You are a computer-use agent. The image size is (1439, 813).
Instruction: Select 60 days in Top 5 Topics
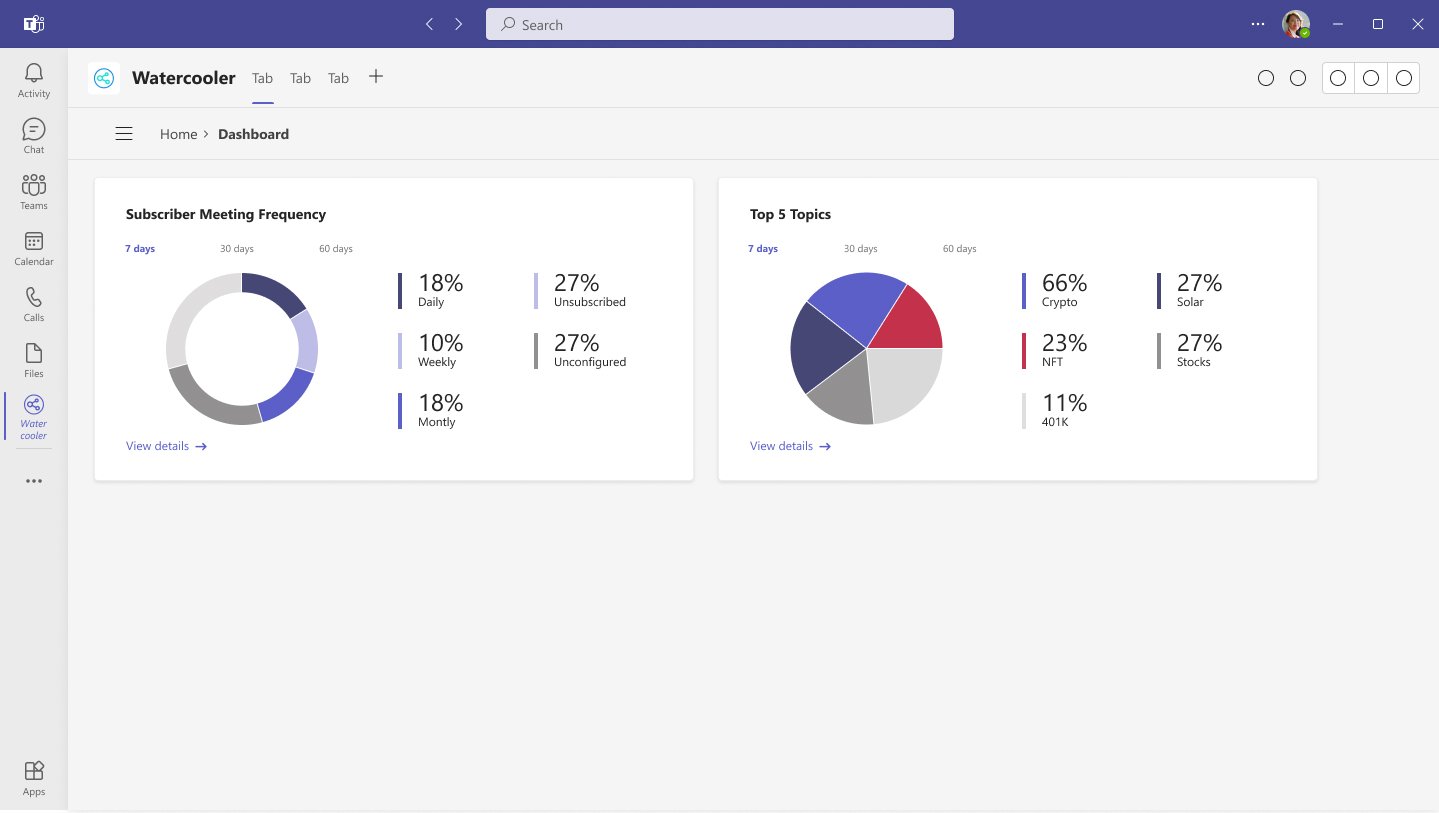click(x=960, y=249)
